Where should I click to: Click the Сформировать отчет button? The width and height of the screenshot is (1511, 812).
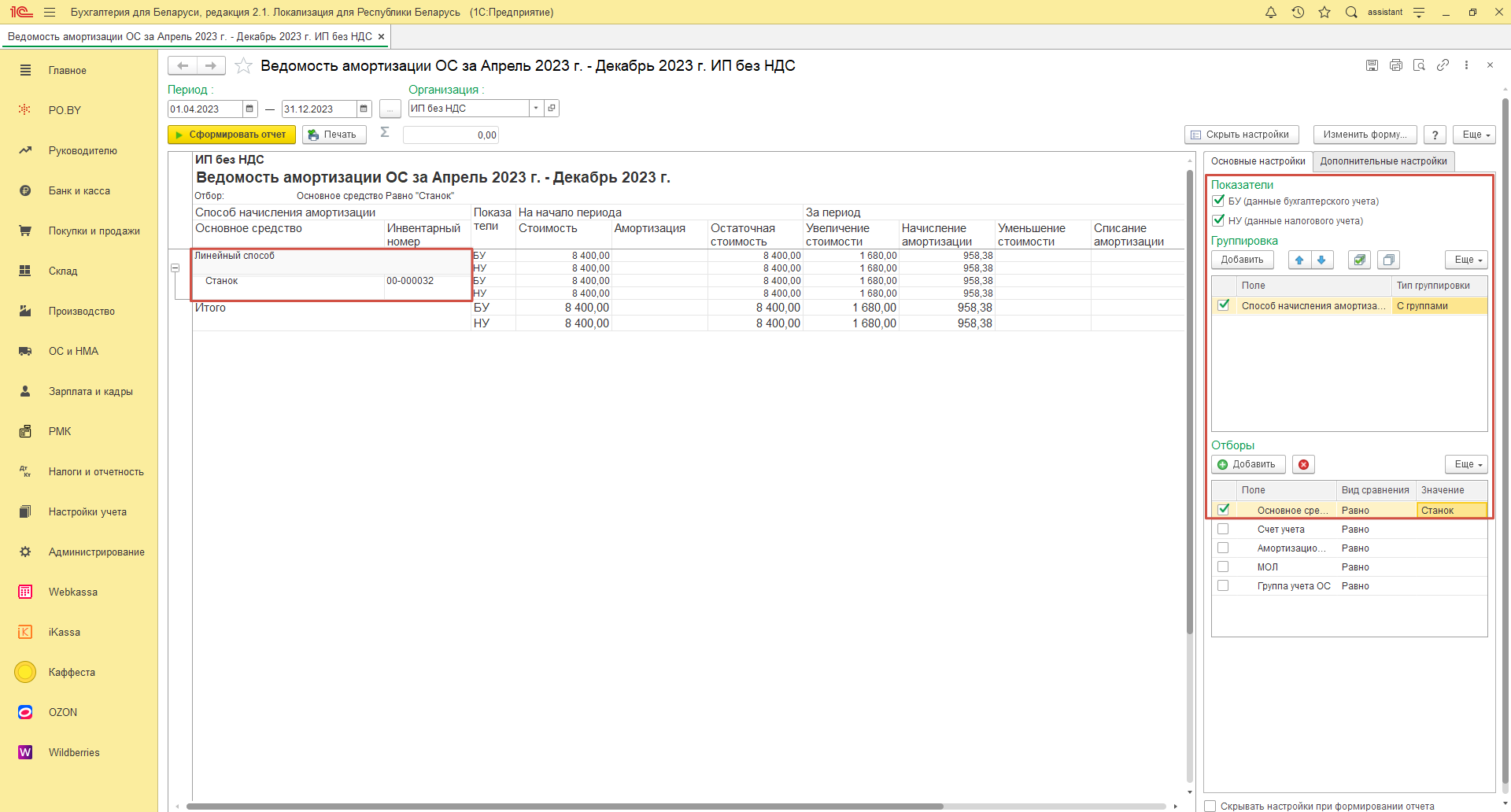[231, 135]
